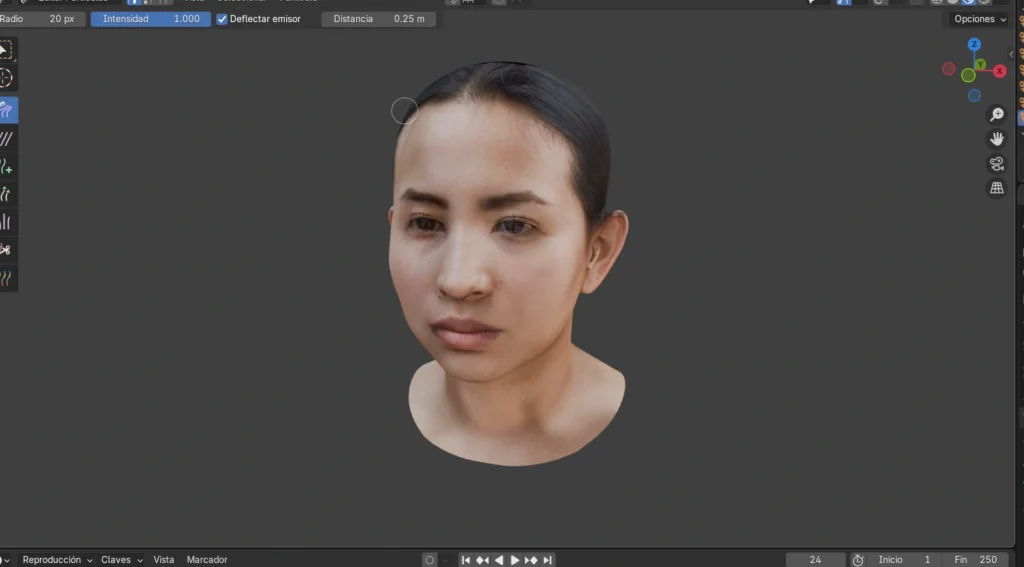Toggle Deflectar emisor checkbox
The image size is (1024, 567).
222,19
